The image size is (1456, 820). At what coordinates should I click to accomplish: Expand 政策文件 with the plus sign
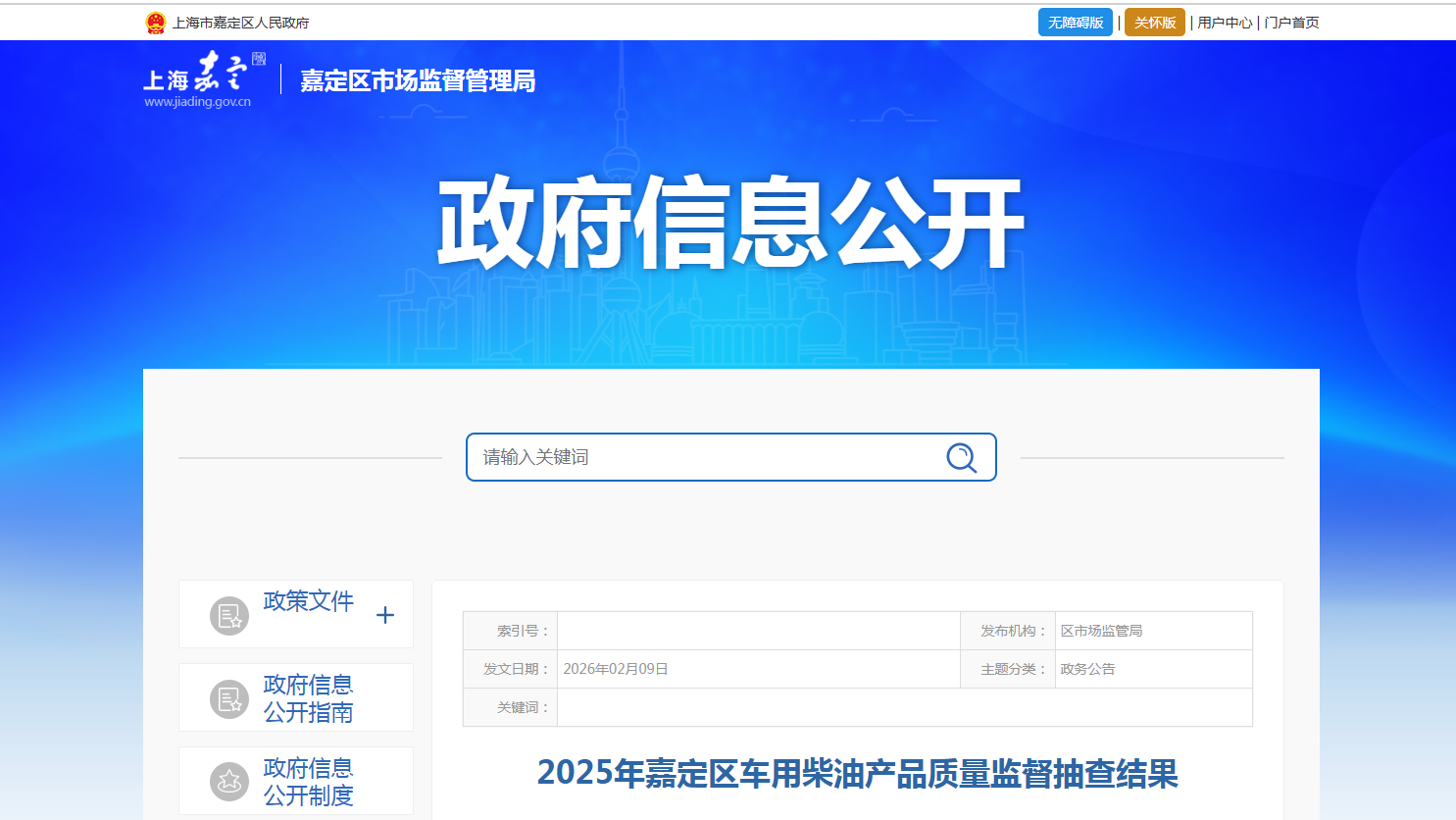[385, 615]
